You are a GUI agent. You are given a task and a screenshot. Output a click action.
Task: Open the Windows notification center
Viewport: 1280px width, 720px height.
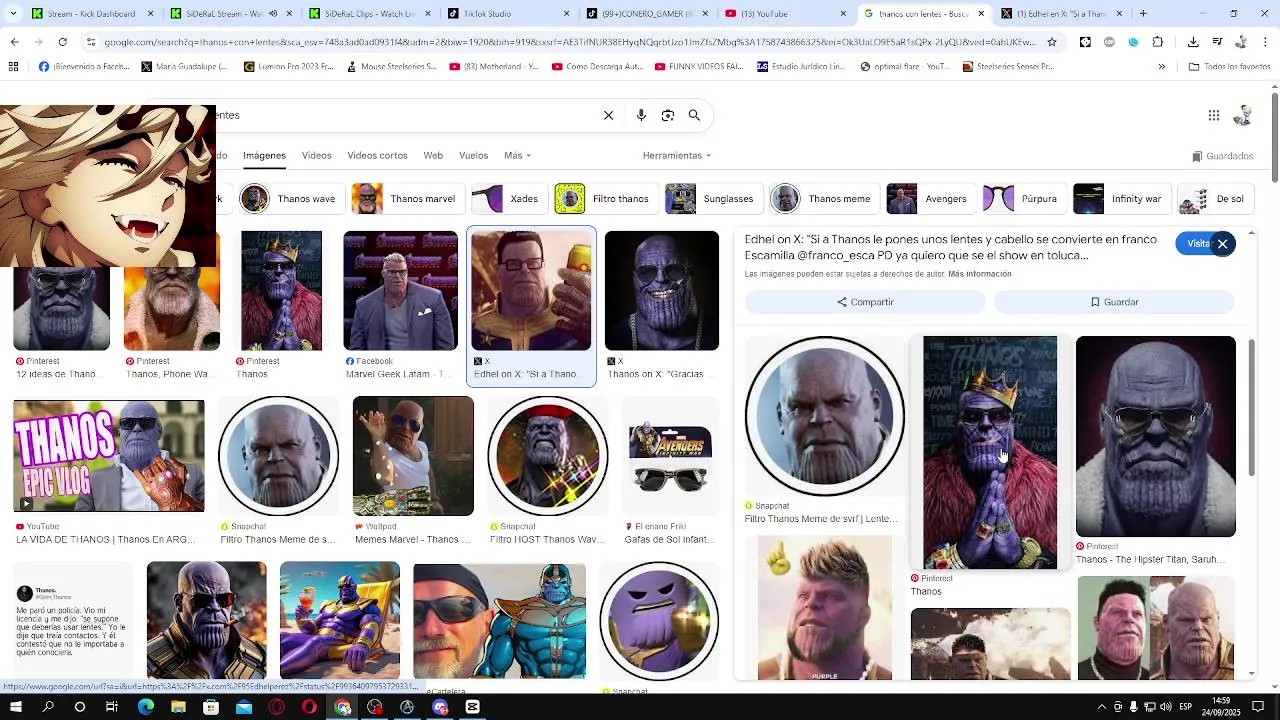tap(1258, 707)
